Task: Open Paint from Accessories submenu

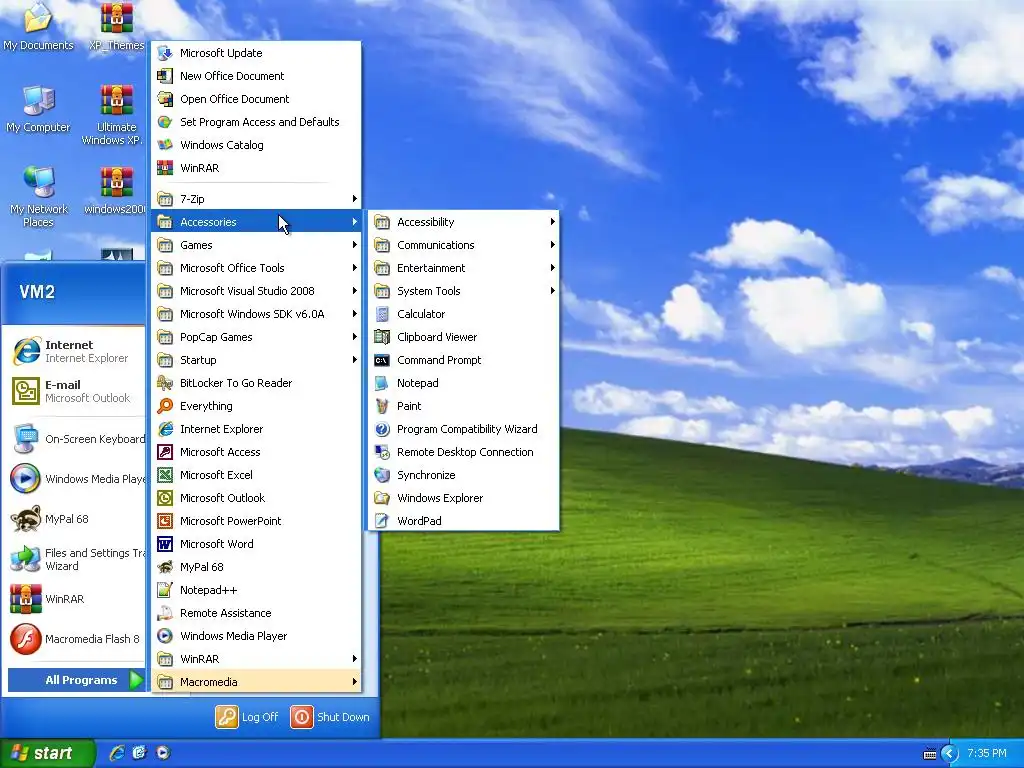Action: tap(464, 406)
